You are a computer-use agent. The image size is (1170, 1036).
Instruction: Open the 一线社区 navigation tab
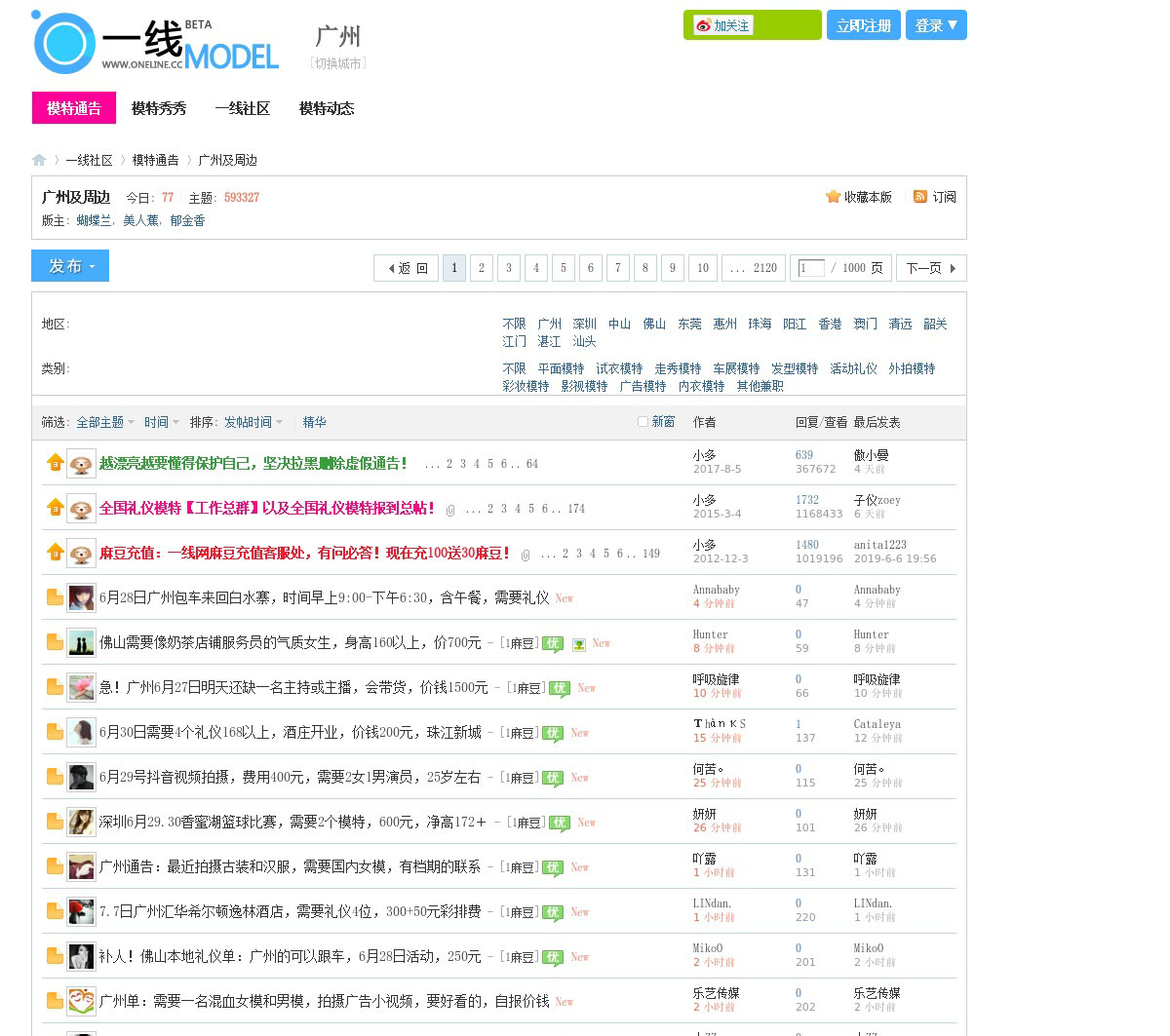click(242, 108)
